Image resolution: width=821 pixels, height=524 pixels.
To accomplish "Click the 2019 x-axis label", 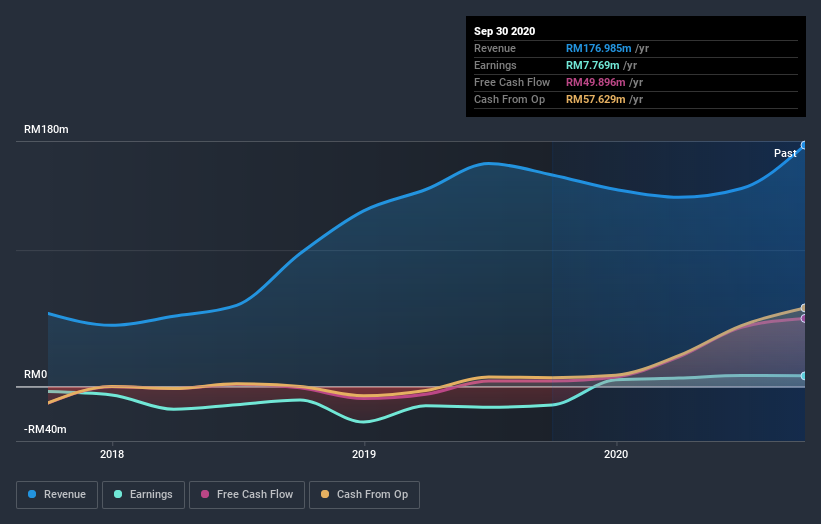I will 364,454.
